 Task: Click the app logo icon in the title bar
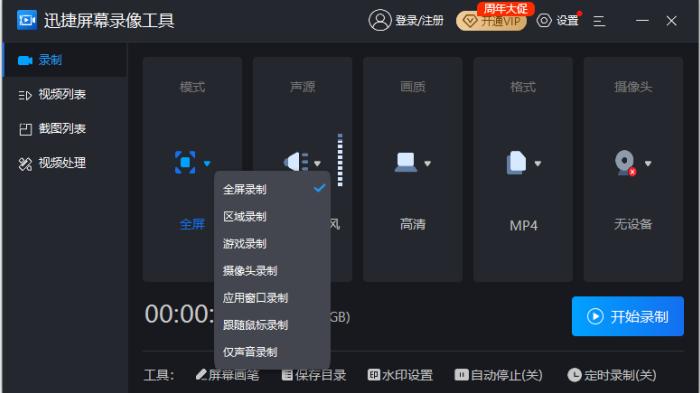27,20
